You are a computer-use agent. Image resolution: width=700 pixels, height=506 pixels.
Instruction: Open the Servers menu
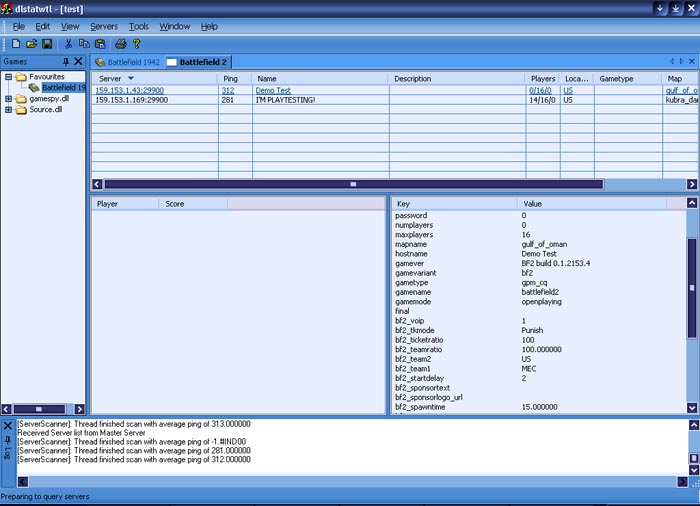[x=103, y=26]
